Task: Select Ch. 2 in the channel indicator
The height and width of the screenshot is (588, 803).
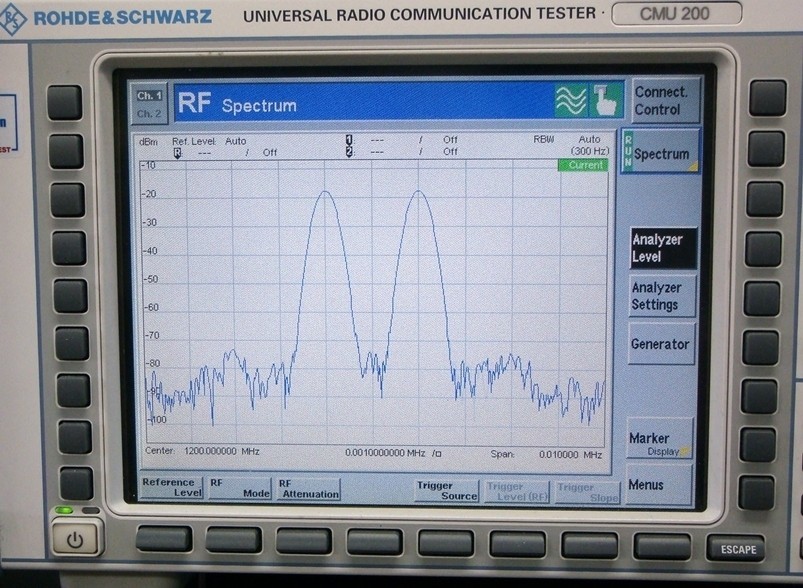Action: point(149,114)
